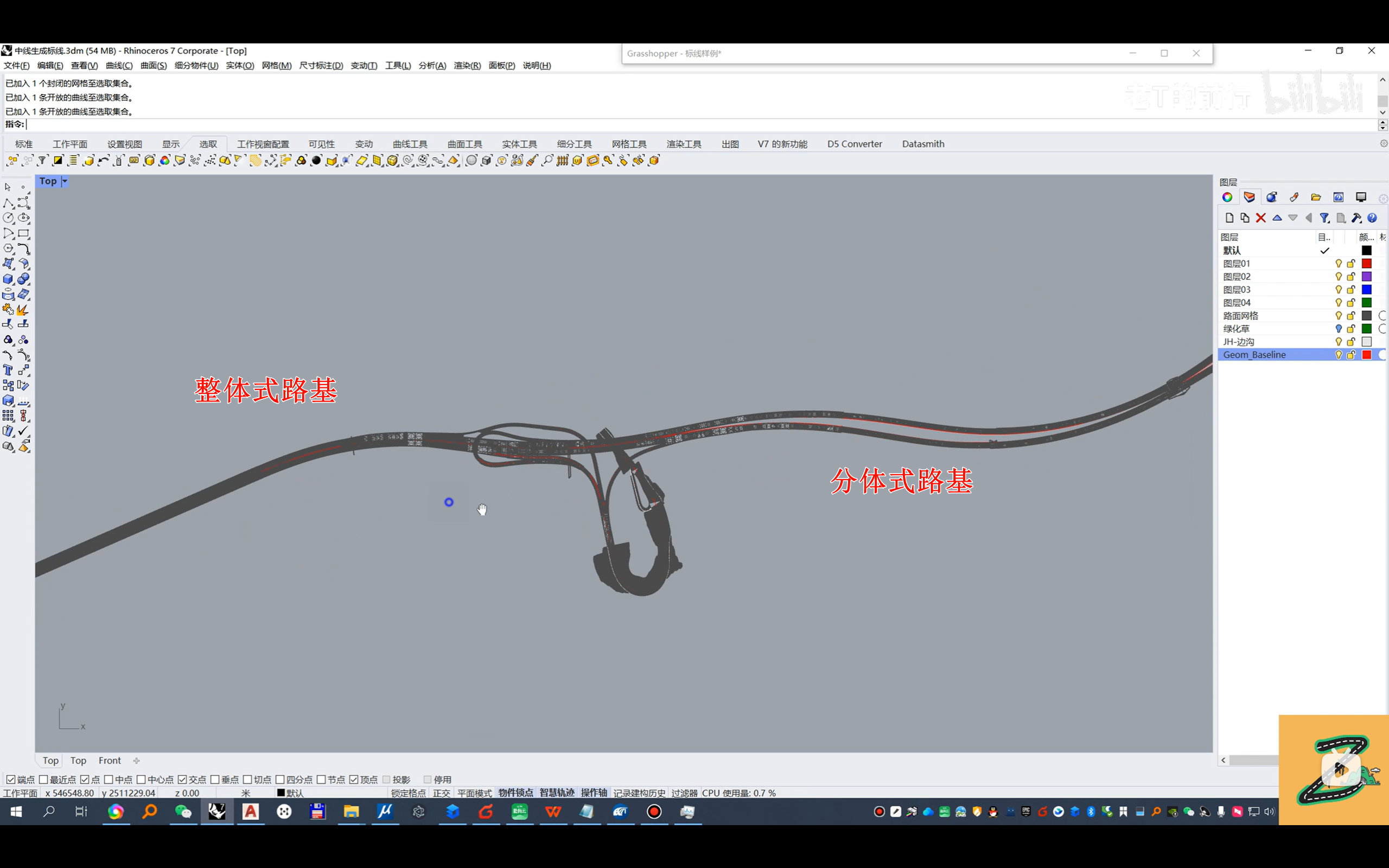This screenshot has width=1389, height=868.
Task: Select the Box solid tool
Action: pos(8,279)
